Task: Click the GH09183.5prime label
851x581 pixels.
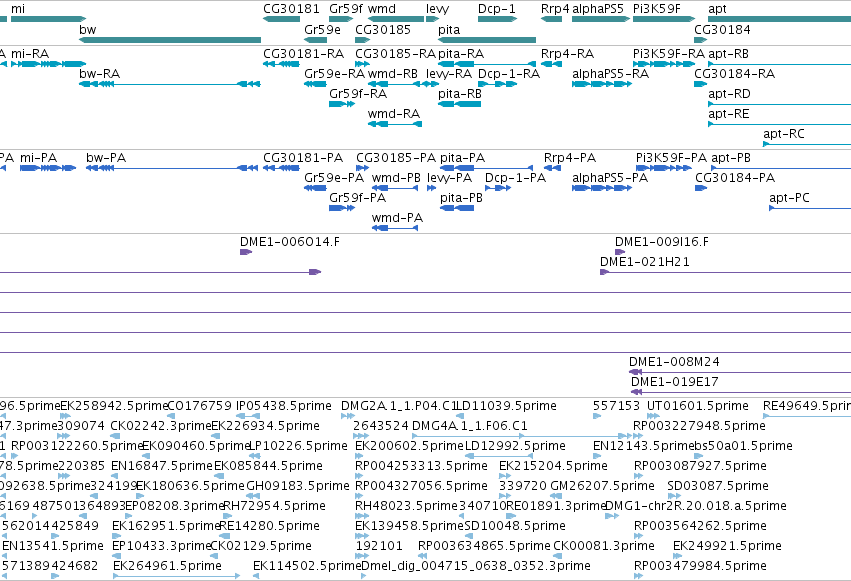Action: click(x=297, y=486)
